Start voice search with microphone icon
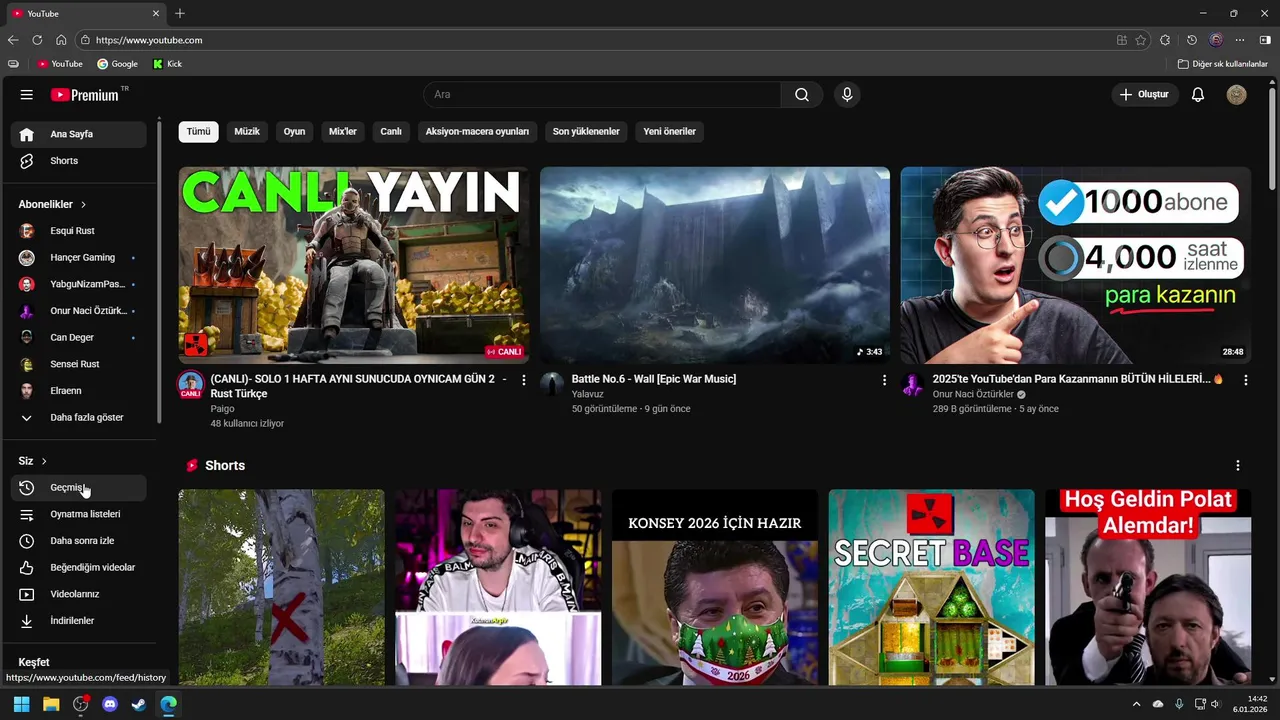 click(847, 95)
